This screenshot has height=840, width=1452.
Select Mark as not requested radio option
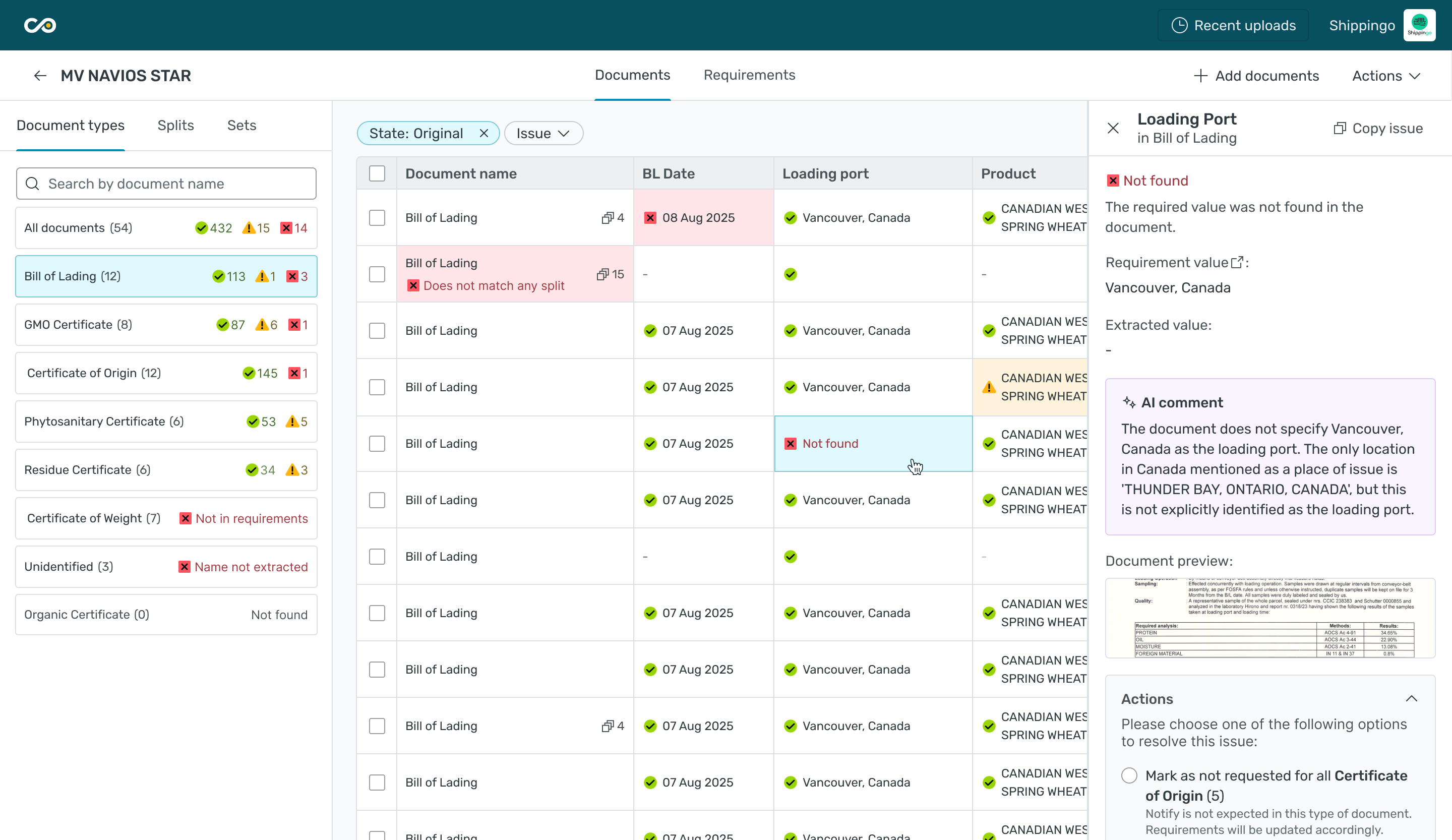pyautogui.click(x=1129, y=775)
